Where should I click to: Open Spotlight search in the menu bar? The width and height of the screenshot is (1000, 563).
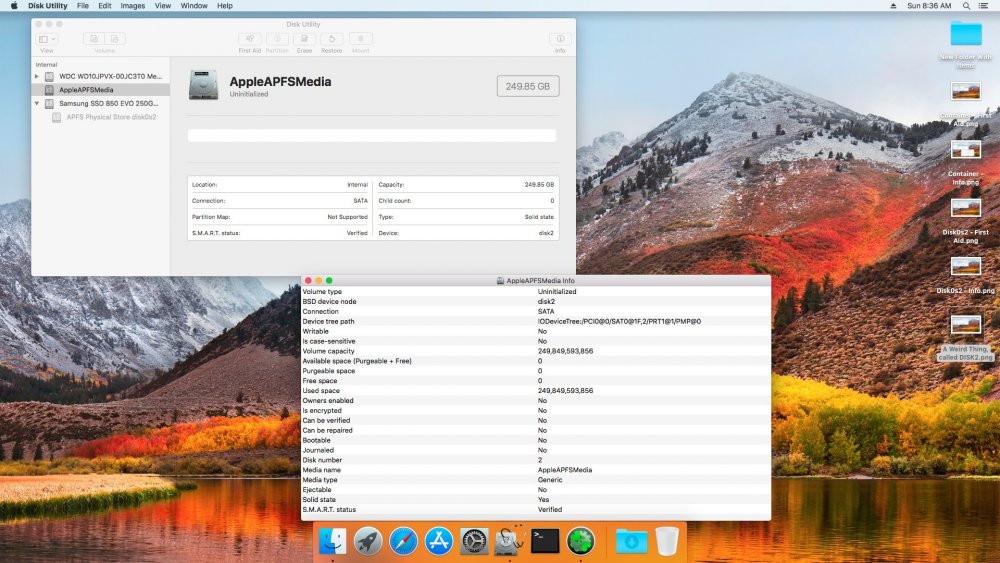click(x=967, y=6)
